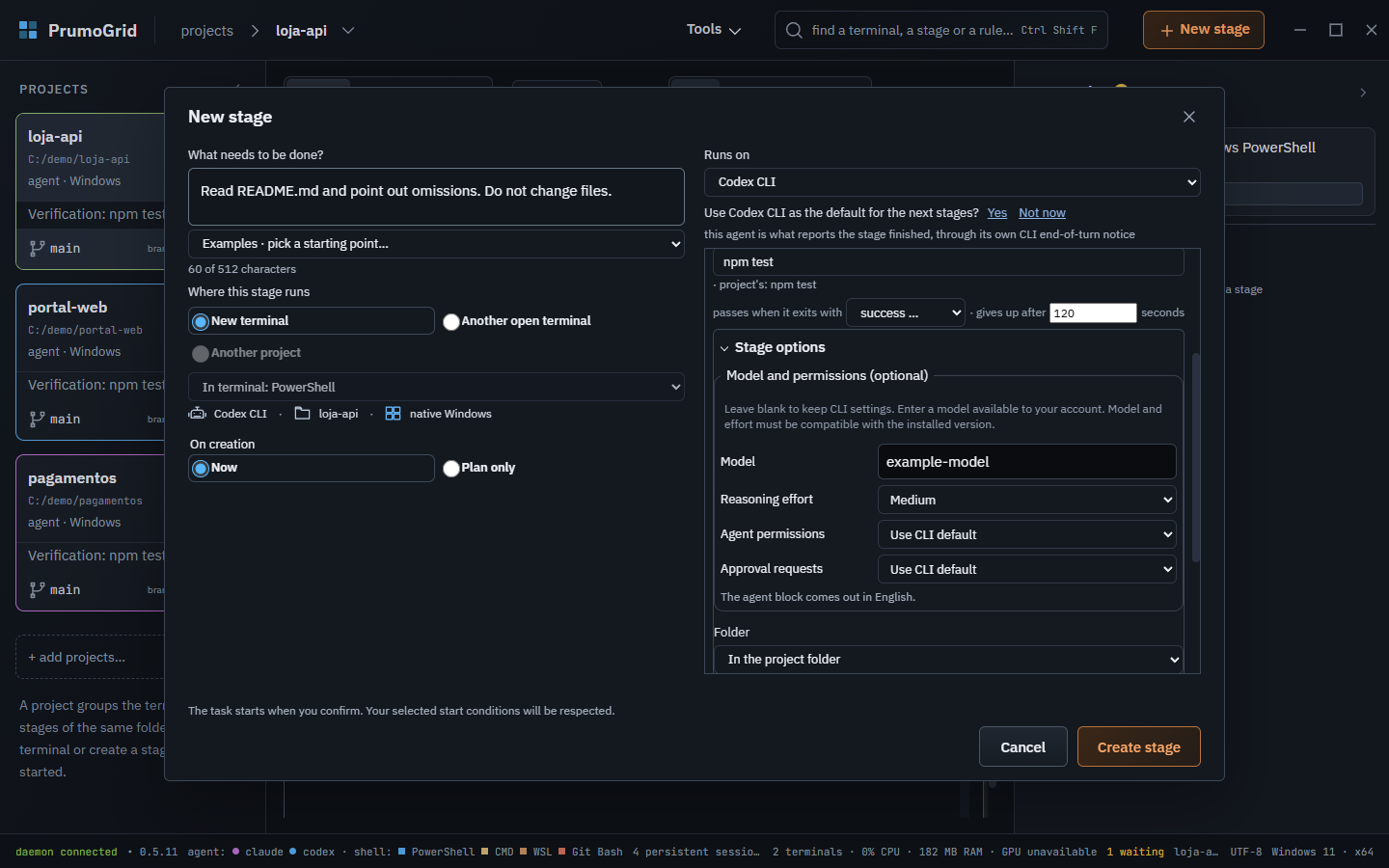Open the Folder In the project folder dropdown

point(949,659)
